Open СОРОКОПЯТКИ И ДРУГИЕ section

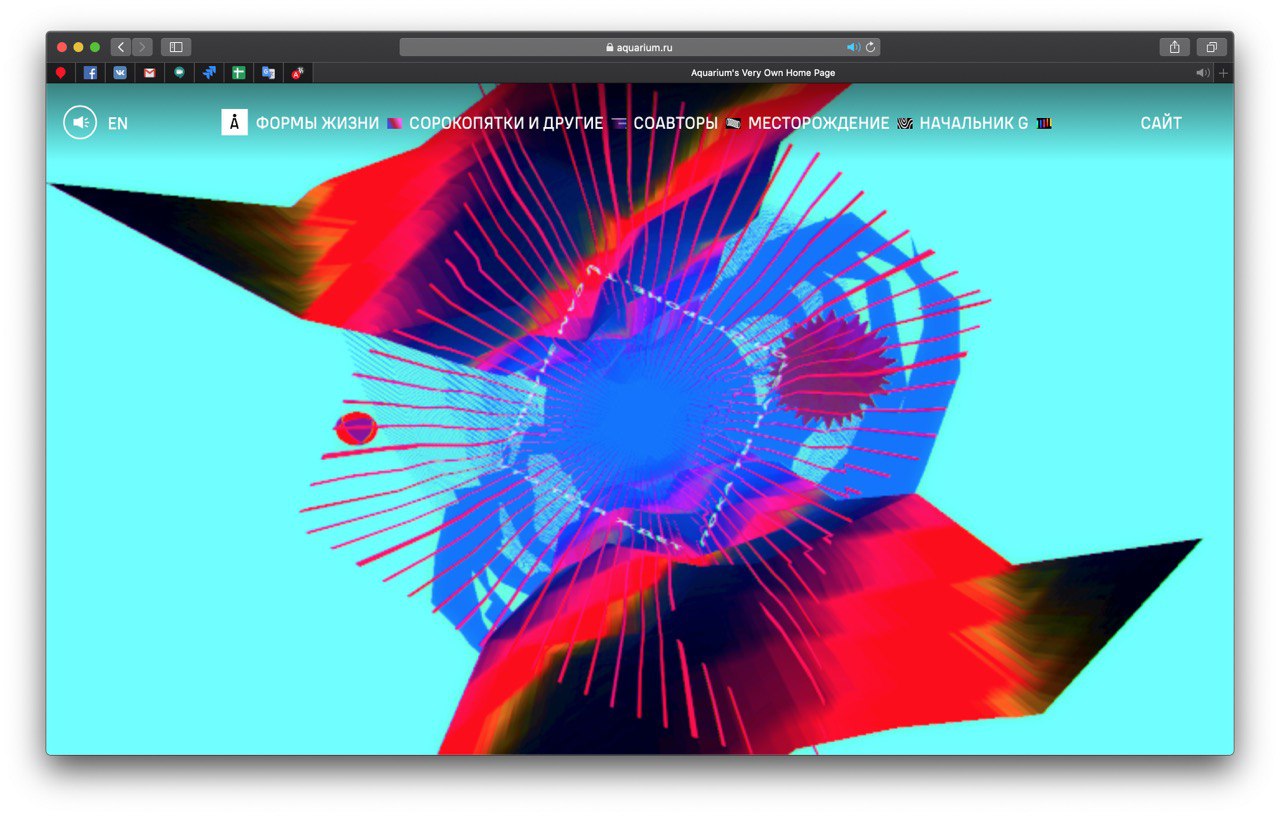(506, 124)
